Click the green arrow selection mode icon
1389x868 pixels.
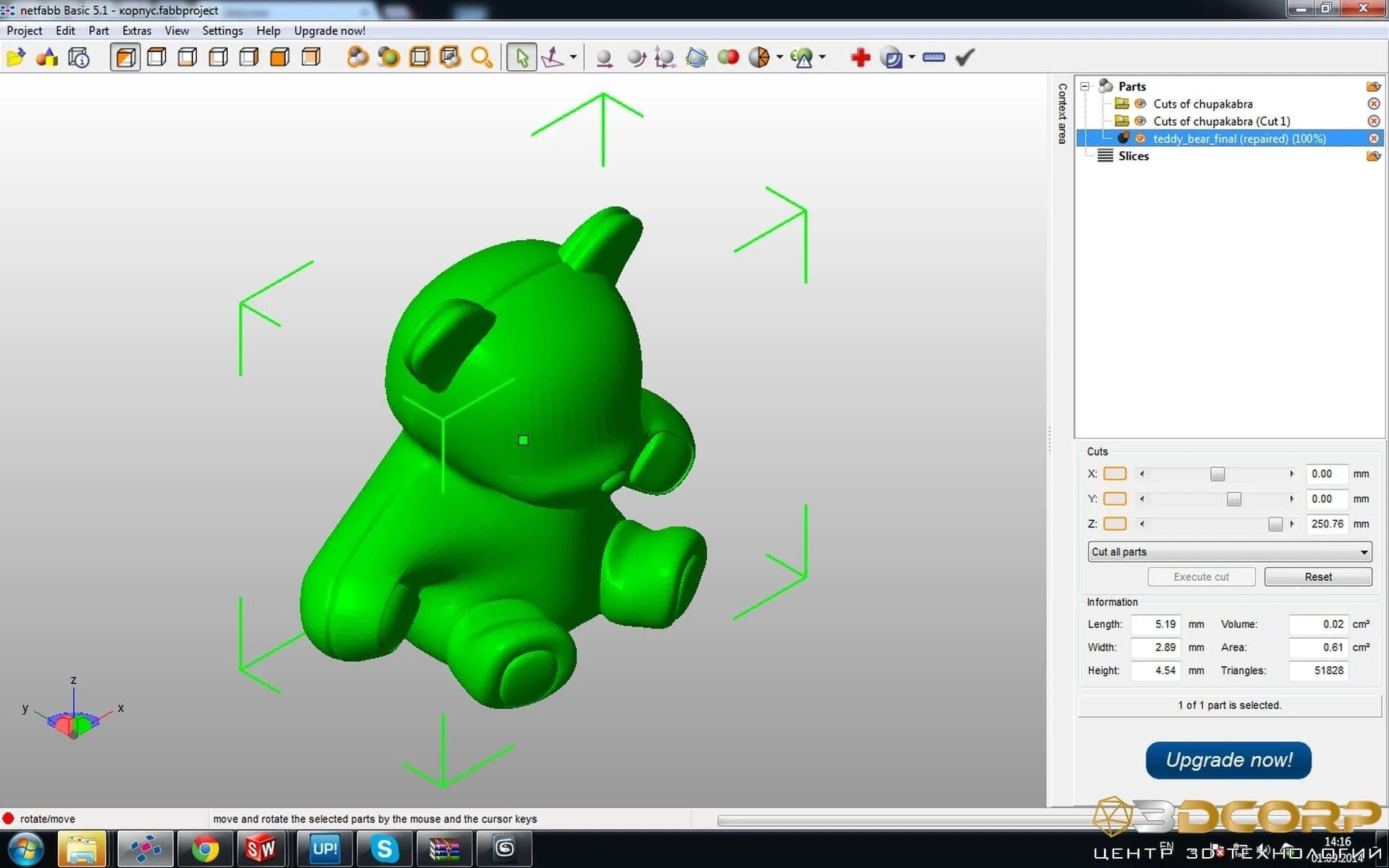pyautogui.click(x=522, y=57)
